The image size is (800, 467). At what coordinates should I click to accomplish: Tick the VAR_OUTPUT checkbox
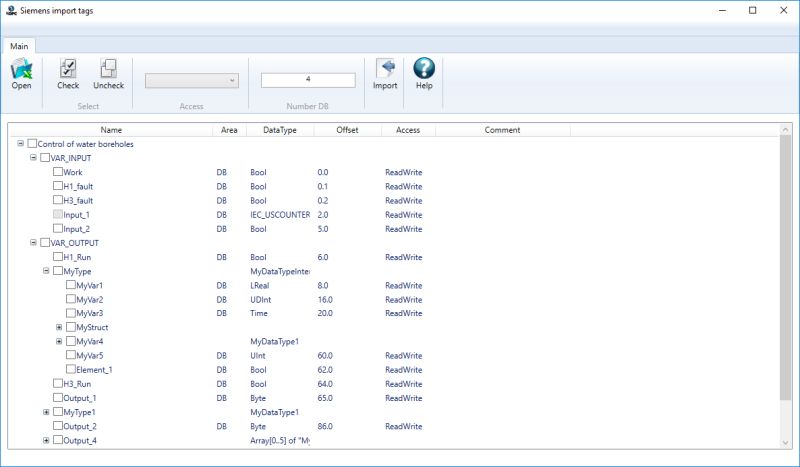pos(45,242)
